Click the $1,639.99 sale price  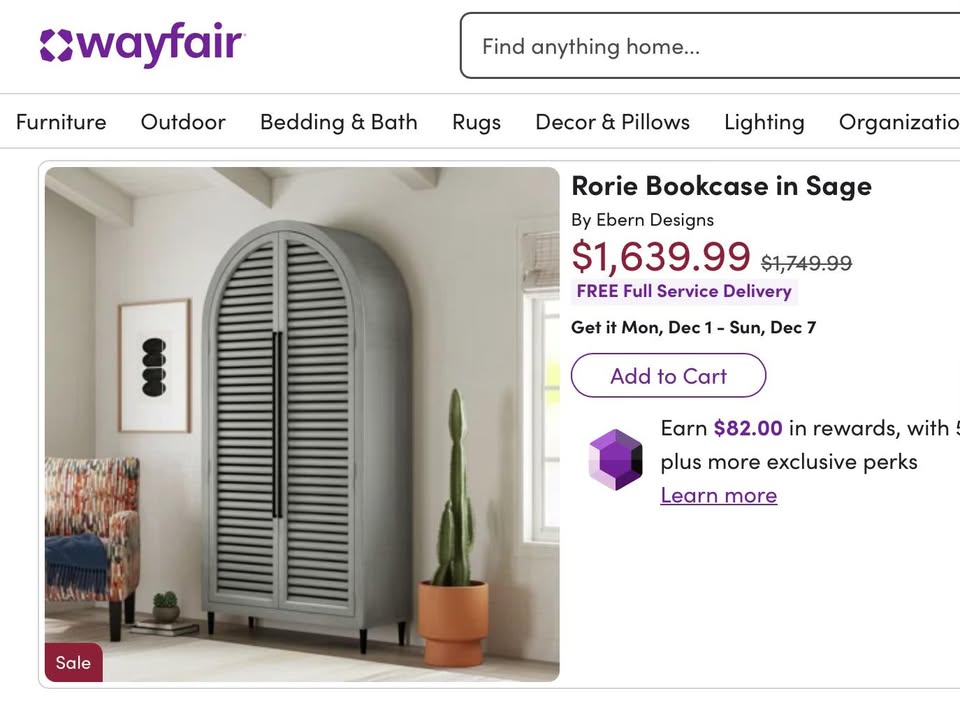(661, 257)
